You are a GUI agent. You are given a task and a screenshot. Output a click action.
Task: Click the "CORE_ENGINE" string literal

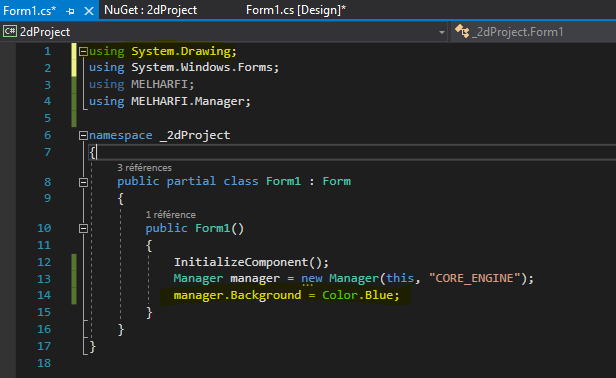[x=475, y=278]
